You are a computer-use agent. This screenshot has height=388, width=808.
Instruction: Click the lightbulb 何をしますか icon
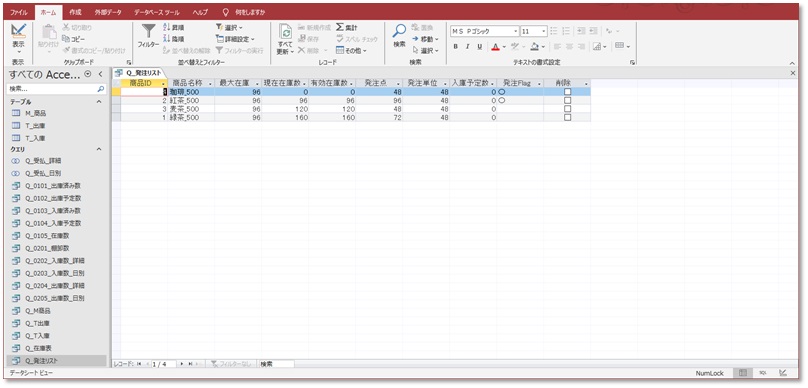pos(225,11)
